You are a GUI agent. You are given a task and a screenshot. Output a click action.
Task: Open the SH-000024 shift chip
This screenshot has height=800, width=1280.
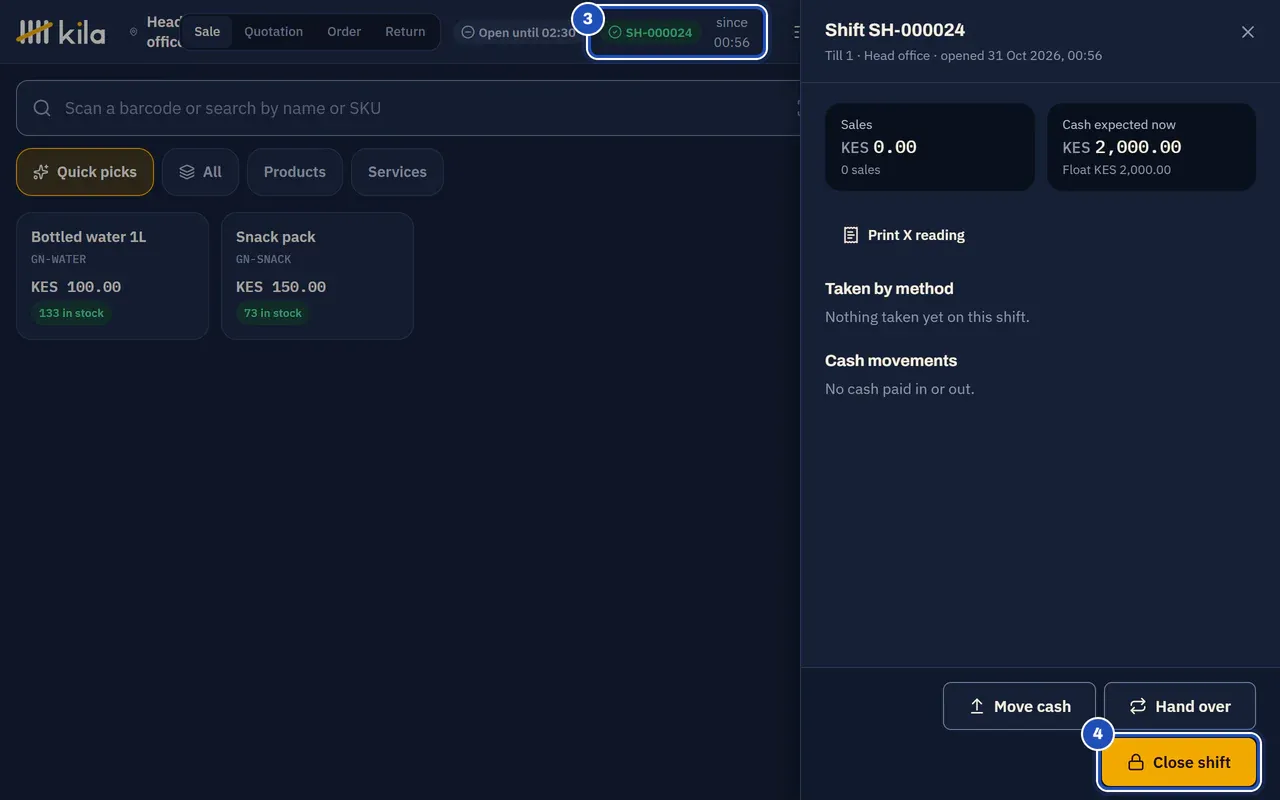click(677, 32)
